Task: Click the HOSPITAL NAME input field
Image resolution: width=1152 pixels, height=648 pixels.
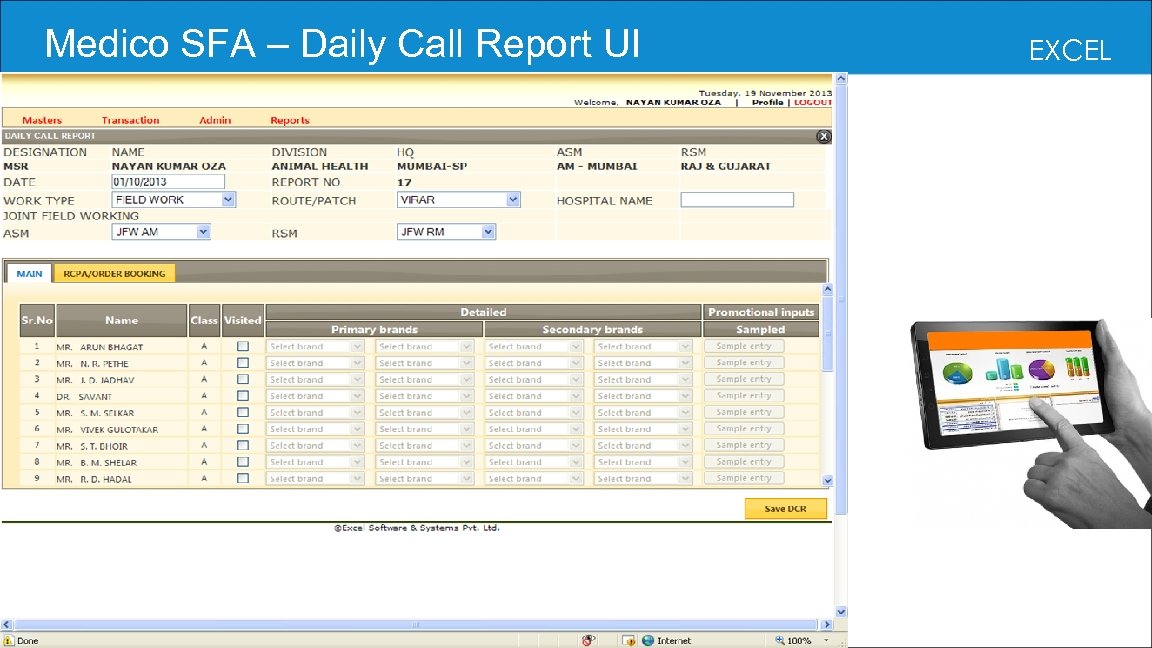Action: click(x=736, y=199)
